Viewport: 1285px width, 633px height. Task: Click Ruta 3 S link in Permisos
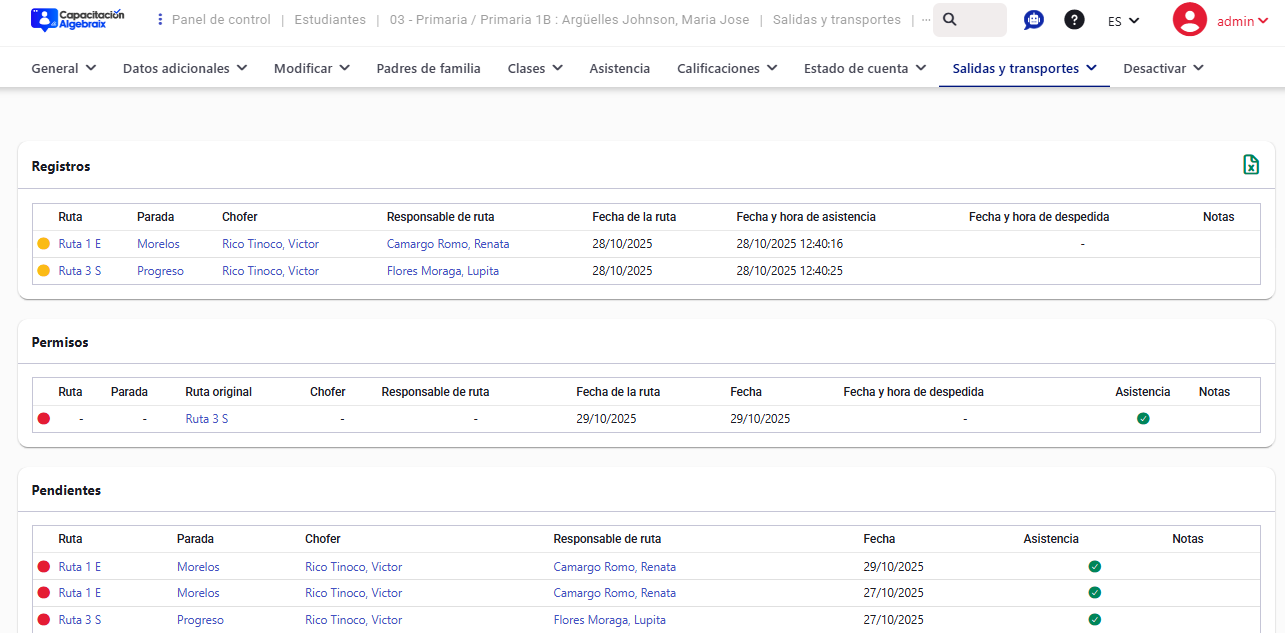tap(207, 419)
